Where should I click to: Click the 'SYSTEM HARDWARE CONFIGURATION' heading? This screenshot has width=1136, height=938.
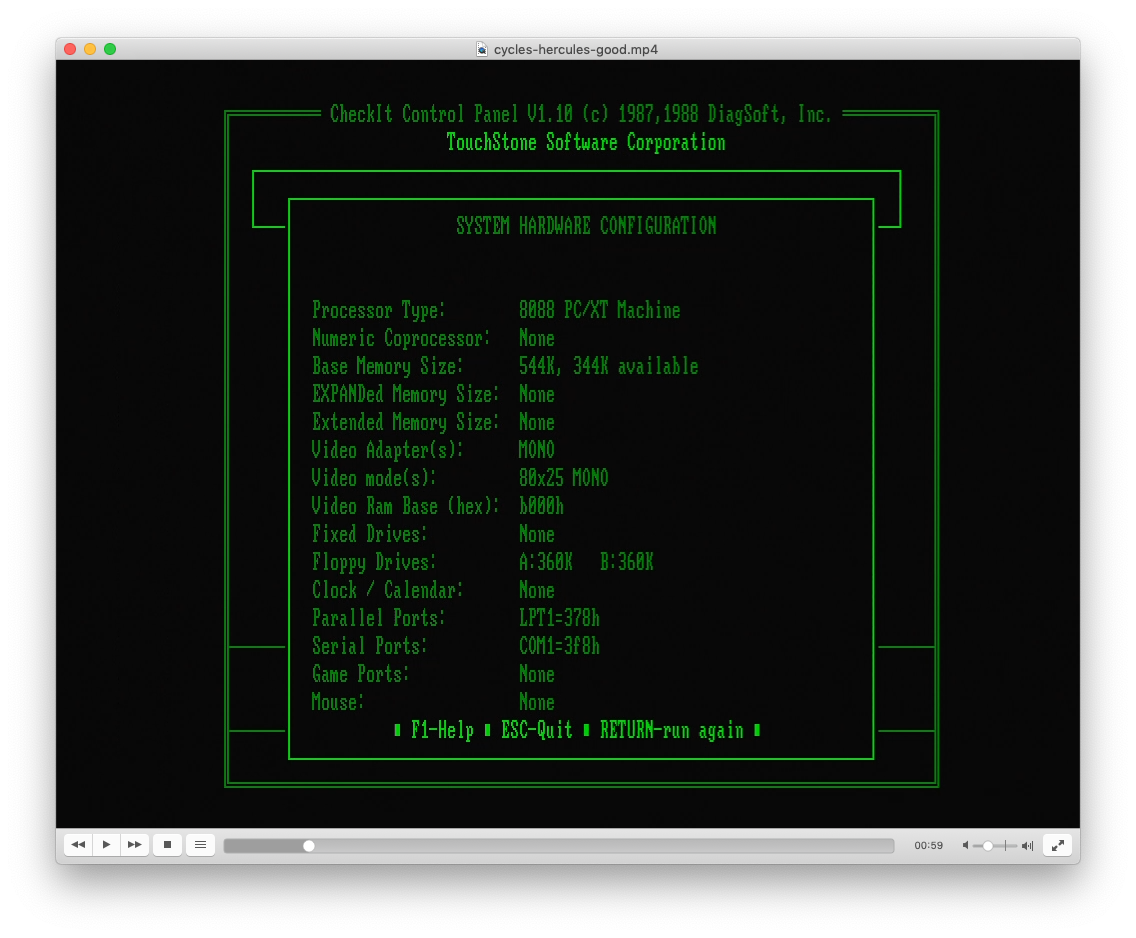(x=586, y=226)
